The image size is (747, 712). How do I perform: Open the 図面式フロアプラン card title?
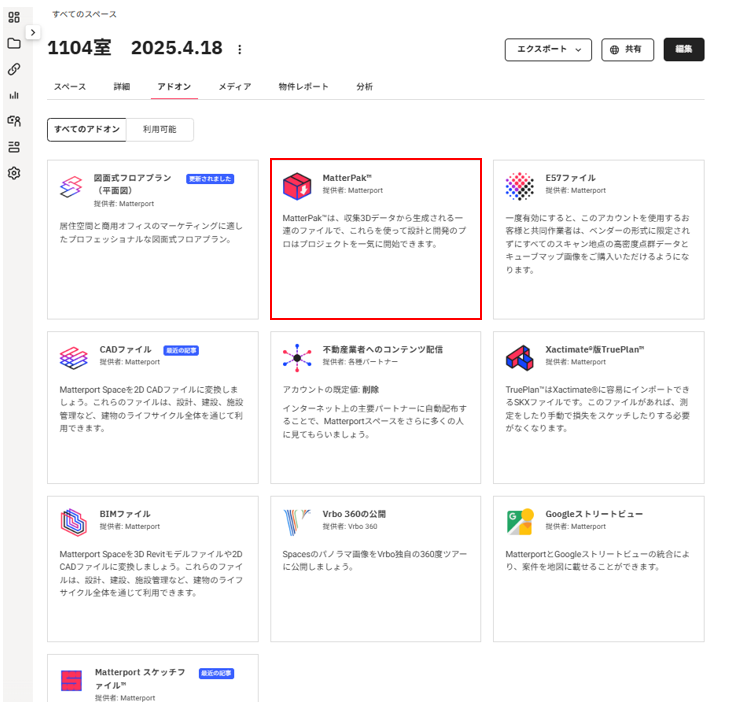(132, 184)
